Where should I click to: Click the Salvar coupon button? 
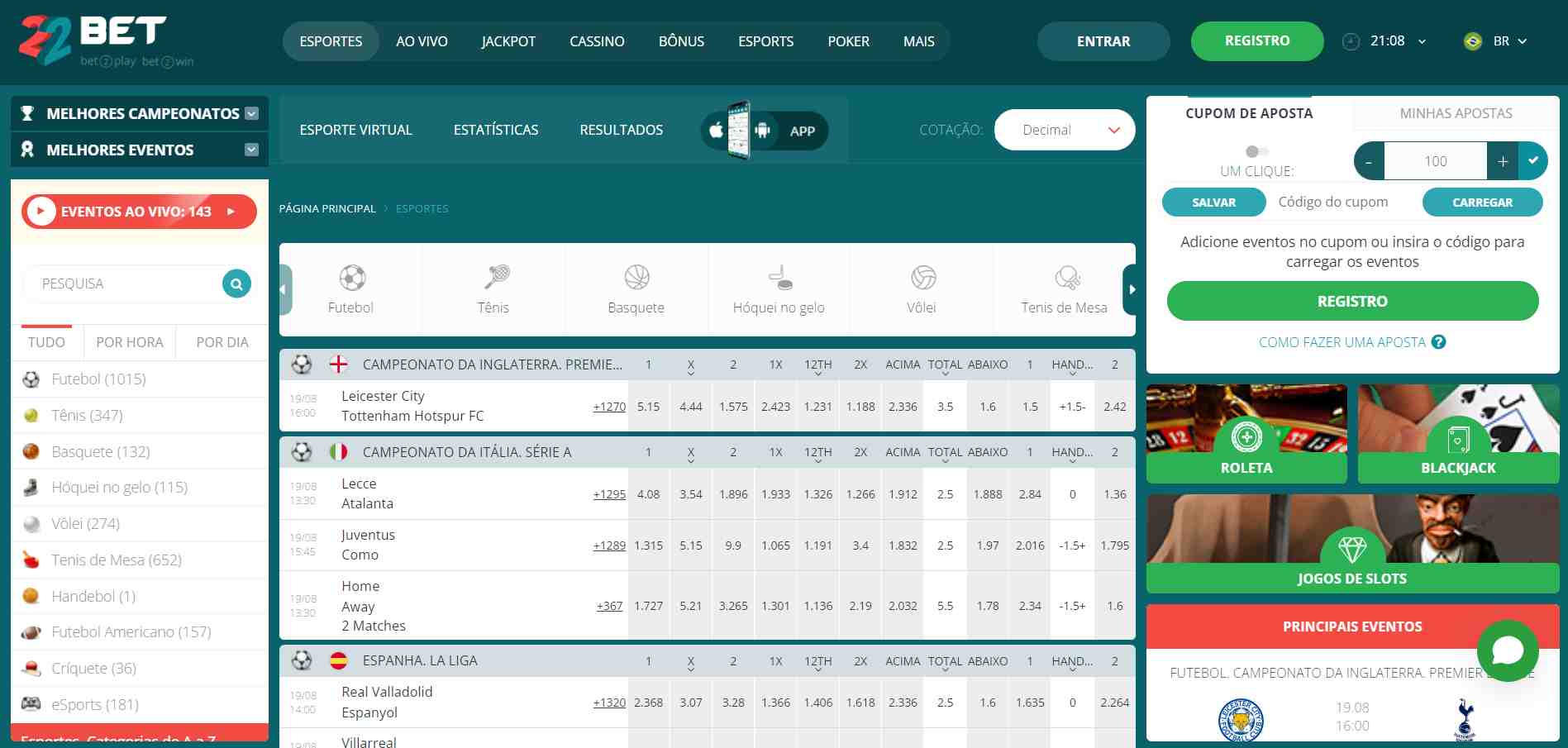1213,202
